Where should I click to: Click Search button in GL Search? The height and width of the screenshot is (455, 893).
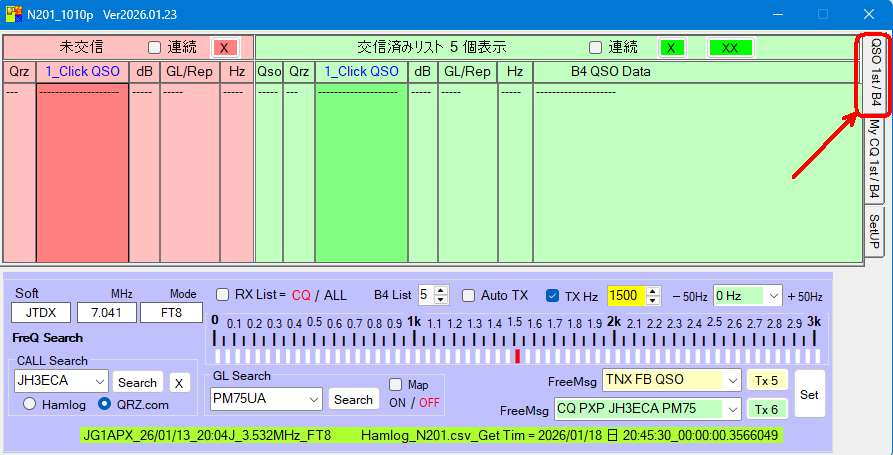pyautogui.click(x=353, y=399)
